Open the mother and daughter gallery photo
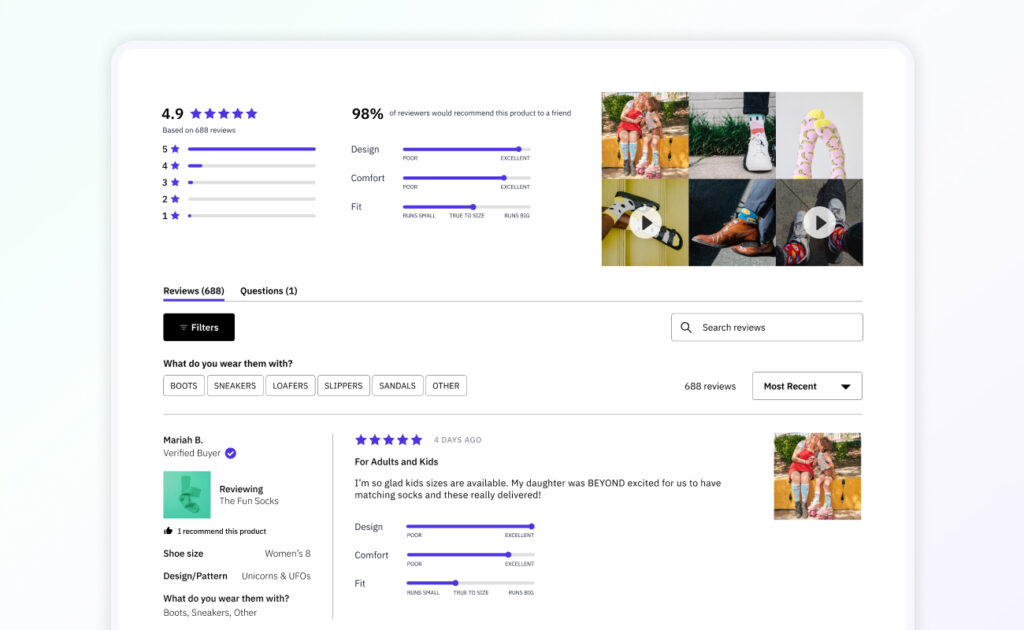Screen dimensions: 1024x630 (645, 135)
